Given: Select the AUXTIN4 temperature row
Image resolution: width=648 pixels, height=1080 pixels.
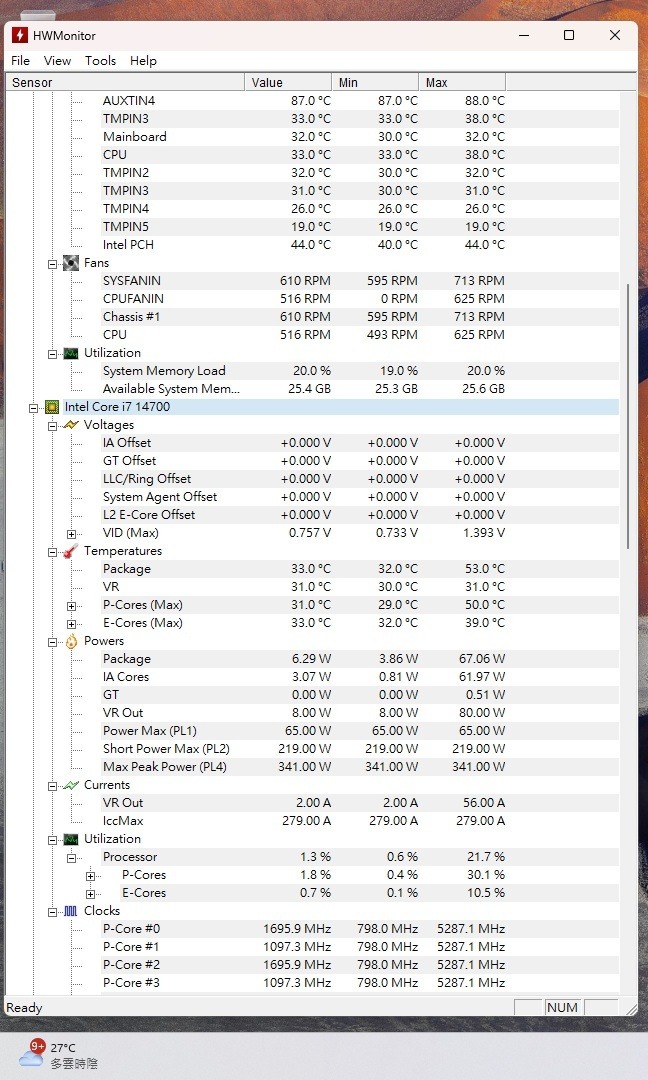Looking at the screenshot, I should (360, 101).
